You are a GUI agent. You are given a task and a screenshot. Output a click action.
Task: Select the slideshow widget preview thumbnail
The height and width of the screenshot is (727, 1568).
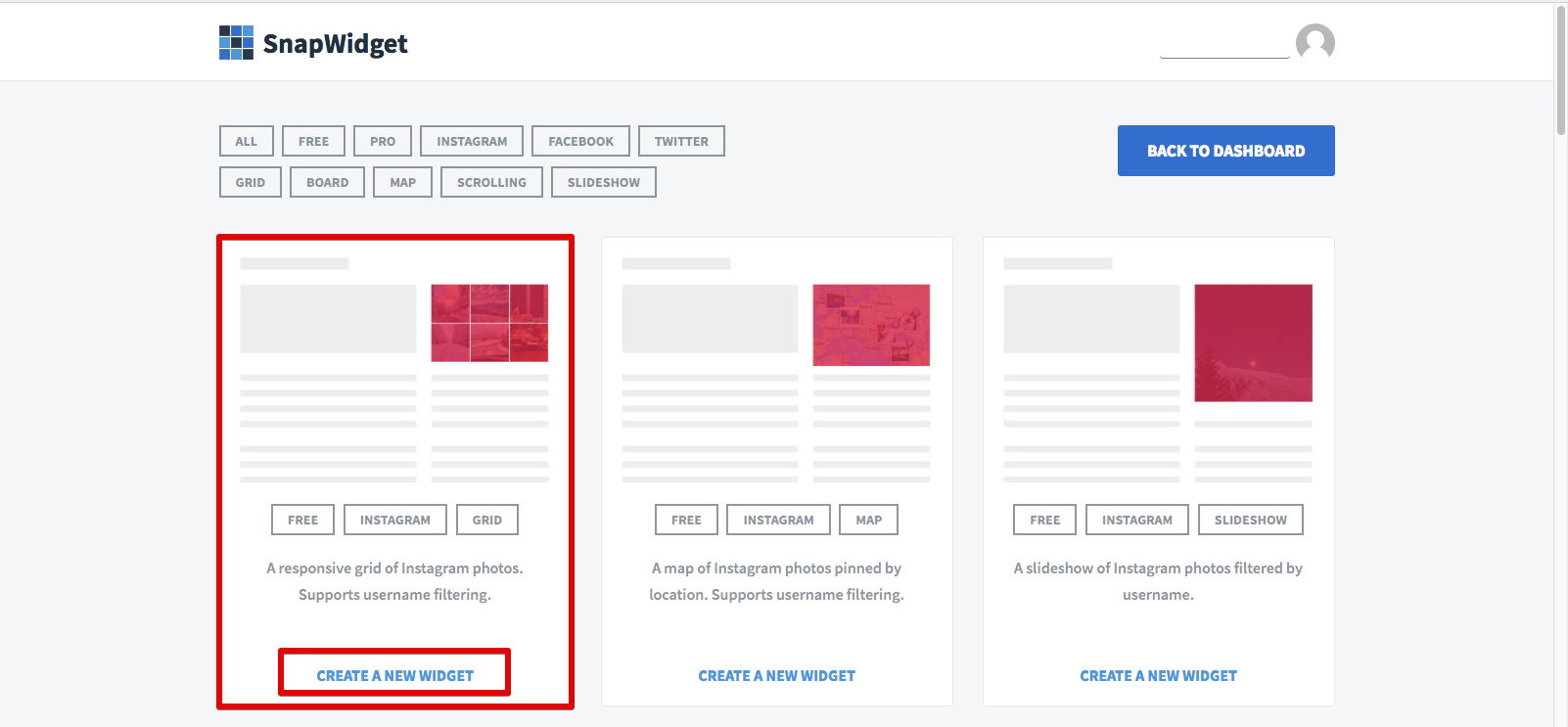pyautogui.click(x=1253, y=342)
